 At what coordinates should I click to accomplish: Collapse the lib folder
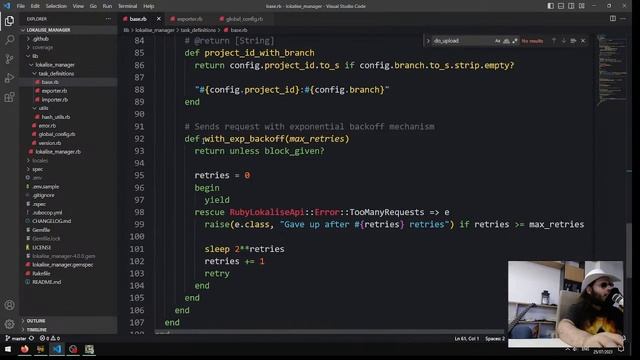[x=35, y=56]
